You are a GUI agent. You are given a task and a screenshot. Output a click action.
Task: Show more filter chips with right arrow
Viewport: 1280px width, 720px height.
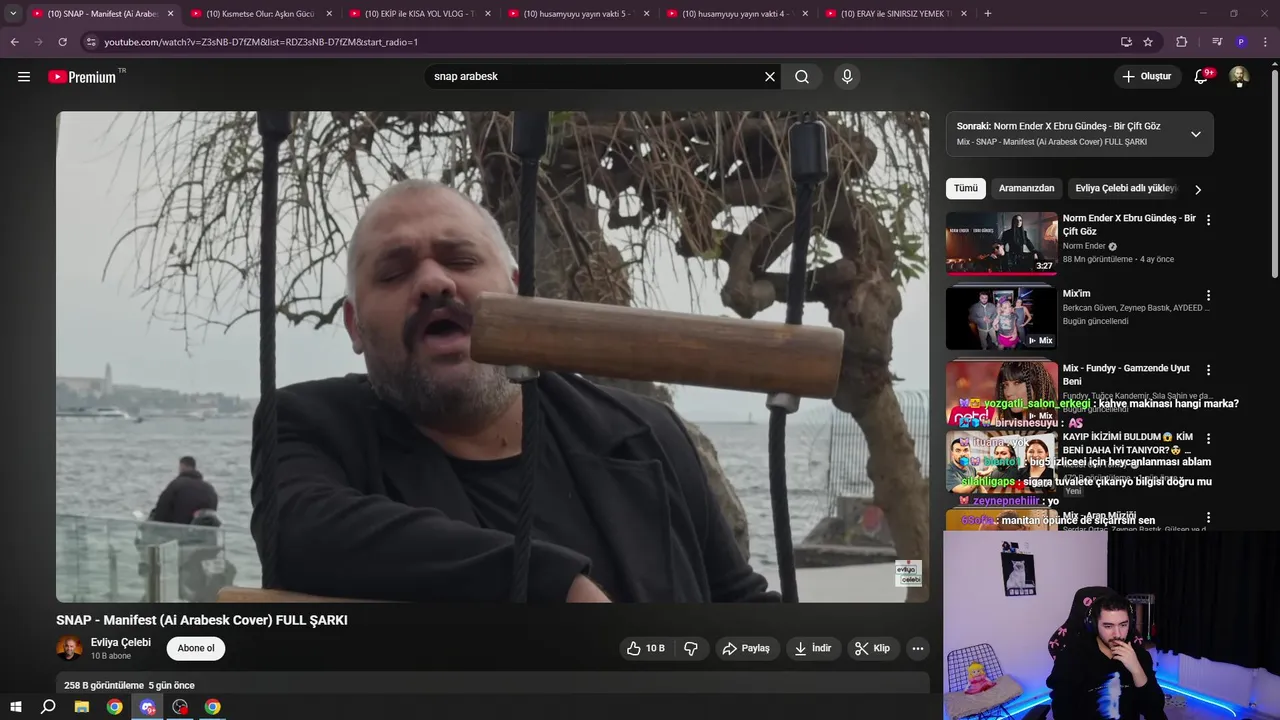pyautogui.click(x=1198, y=189)
